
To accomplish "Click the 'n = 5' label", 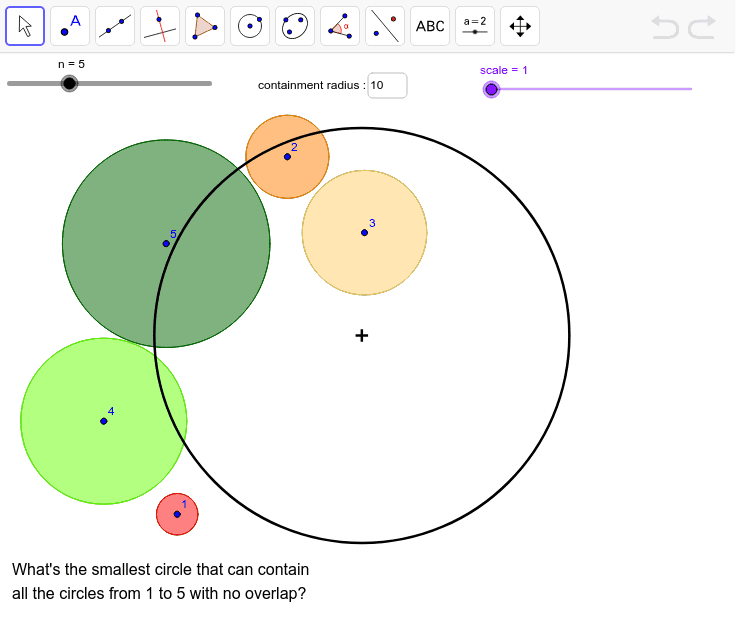I will [71, 64].
